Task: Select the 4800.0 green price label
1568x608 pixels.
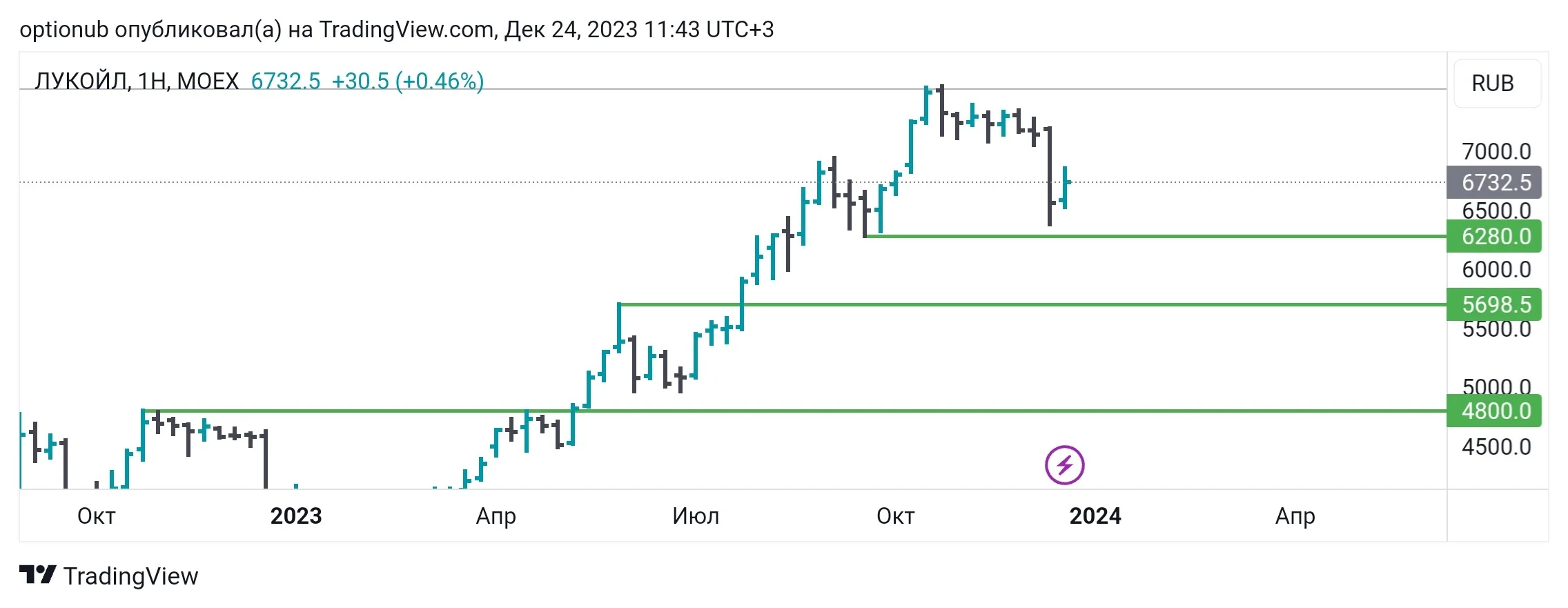Action: point(1494,411)
